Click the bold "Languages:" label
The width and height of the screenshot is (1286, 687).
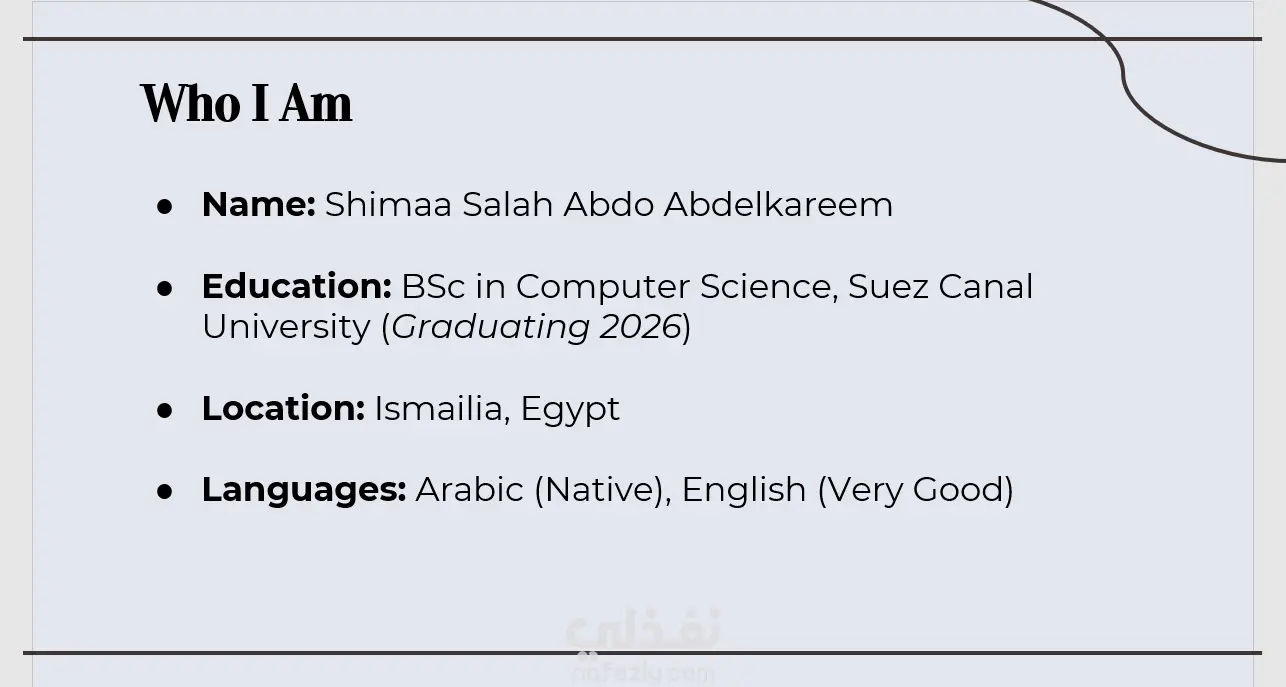tap(304, 489)
